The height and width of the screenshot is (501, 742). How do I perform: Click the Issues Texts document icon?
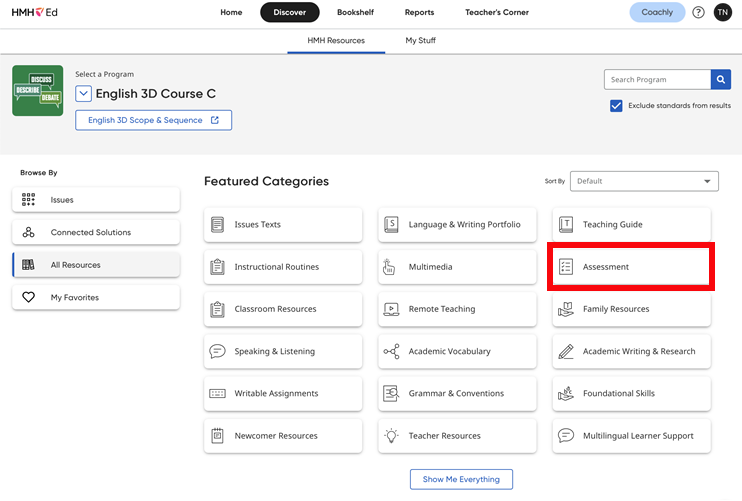coord(217,224)
